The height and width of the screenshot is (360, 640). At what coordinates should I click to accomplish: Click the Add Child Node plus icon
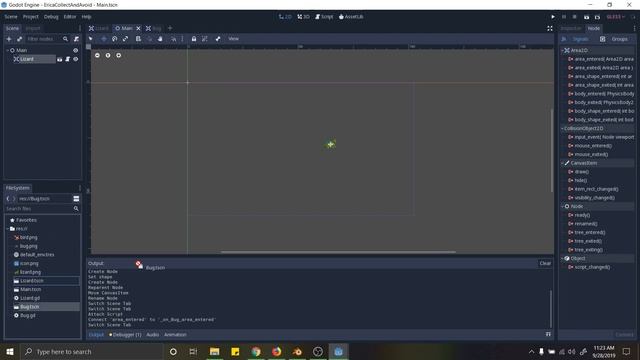coord(9,39)
